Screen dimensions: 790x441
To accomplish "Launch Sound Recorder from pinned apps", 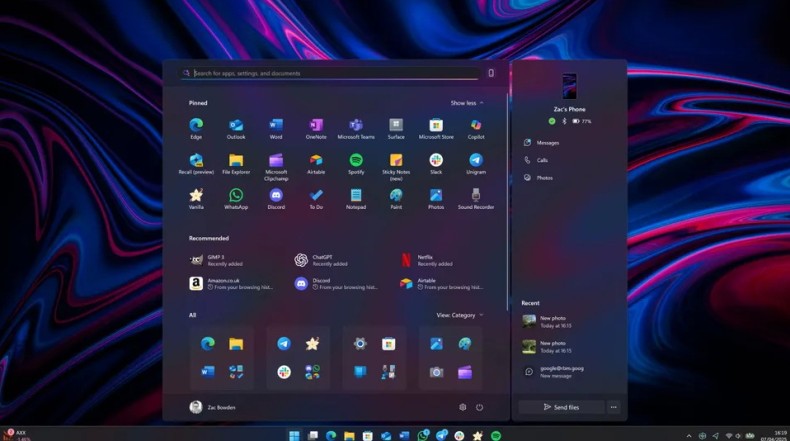I will point(476,196).
